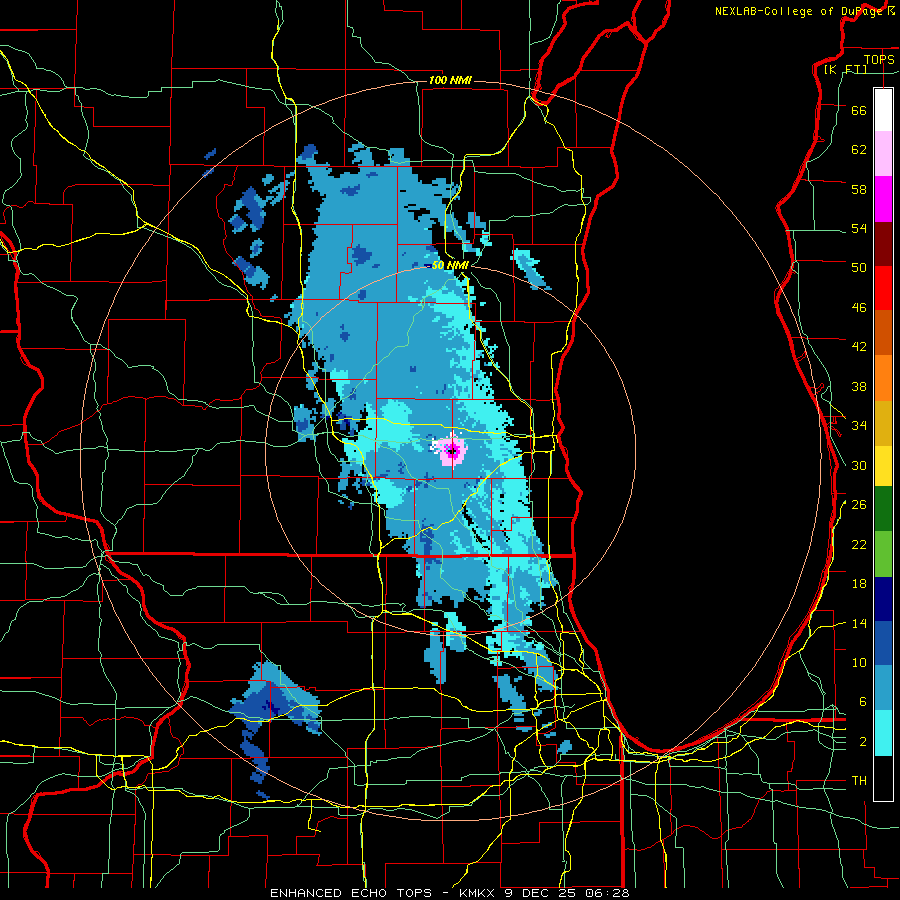The image size is (900, 900).
Task: Click the '30' legend value
Action: click(x=859, y=465)
